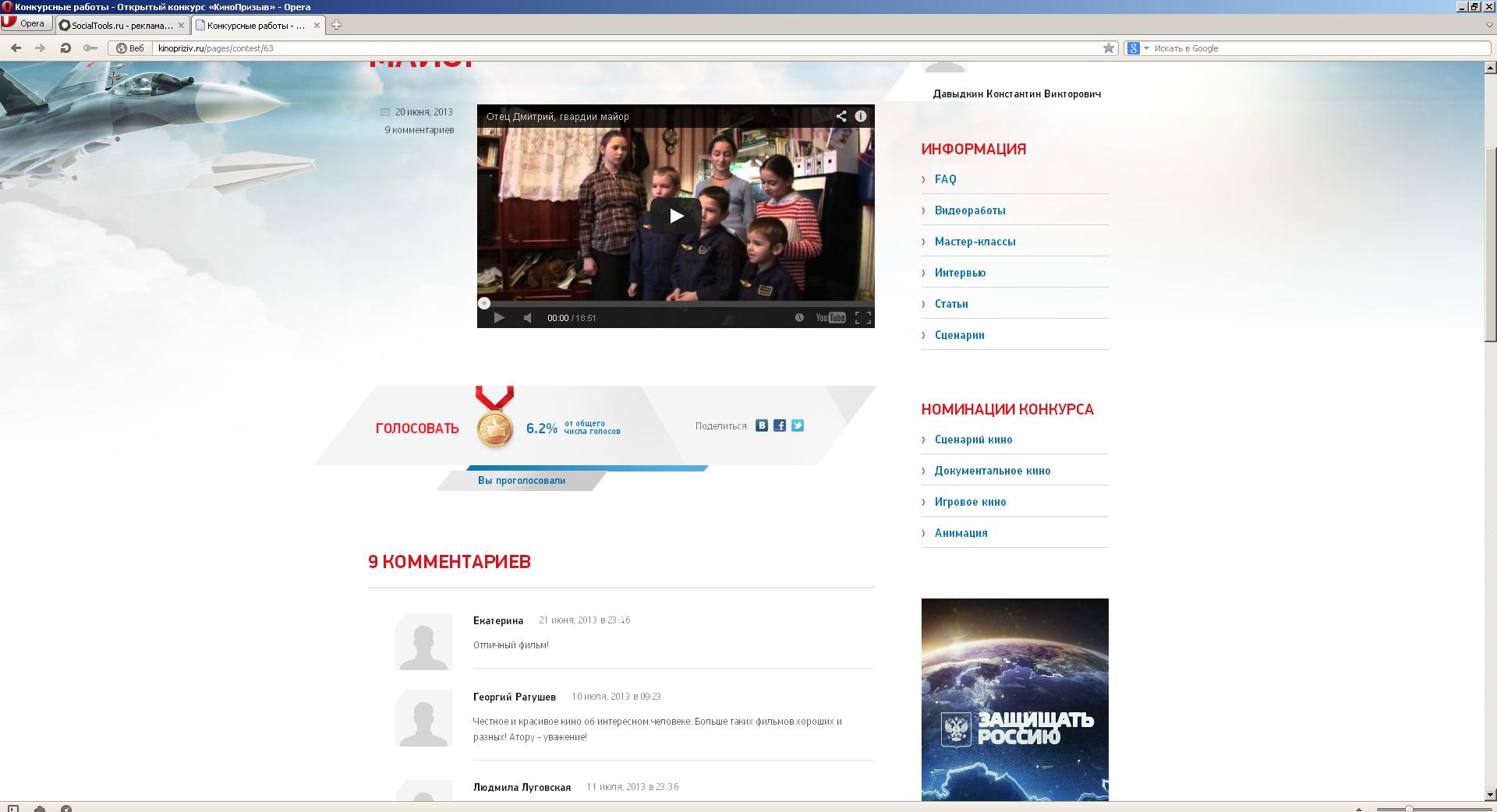
Task: Click the Watch Later clock icon
Action: (x=799, y=318)
